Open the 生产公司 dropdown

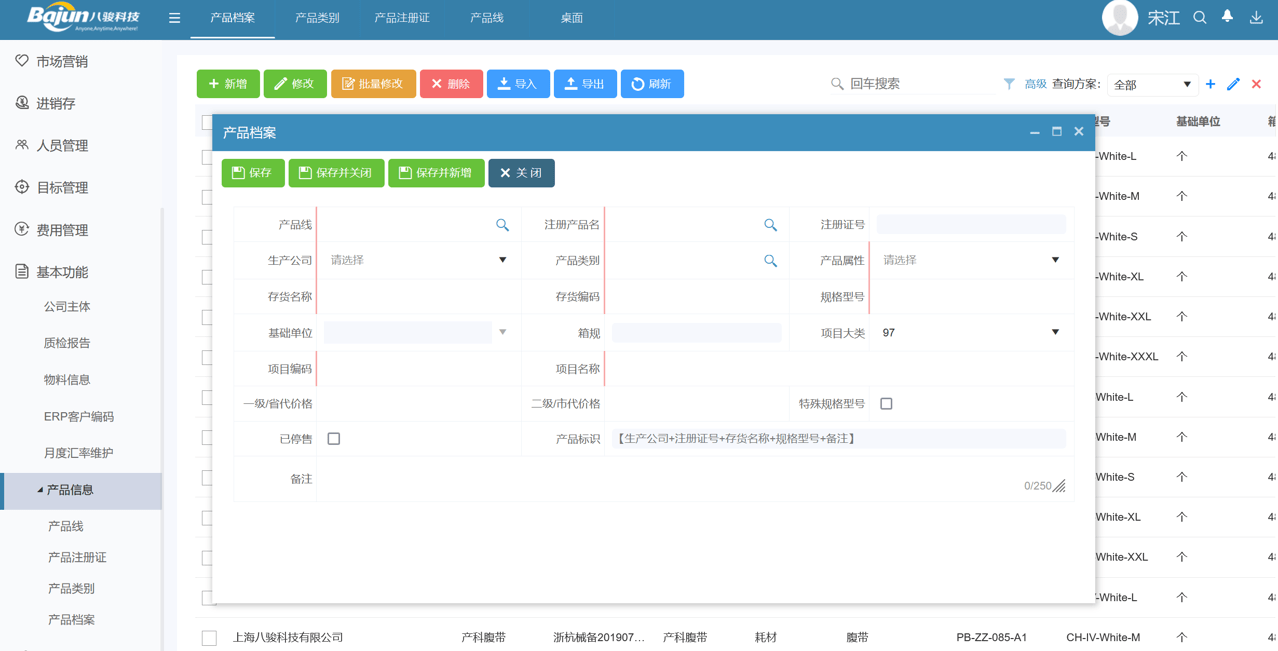[x=418, y=260]
